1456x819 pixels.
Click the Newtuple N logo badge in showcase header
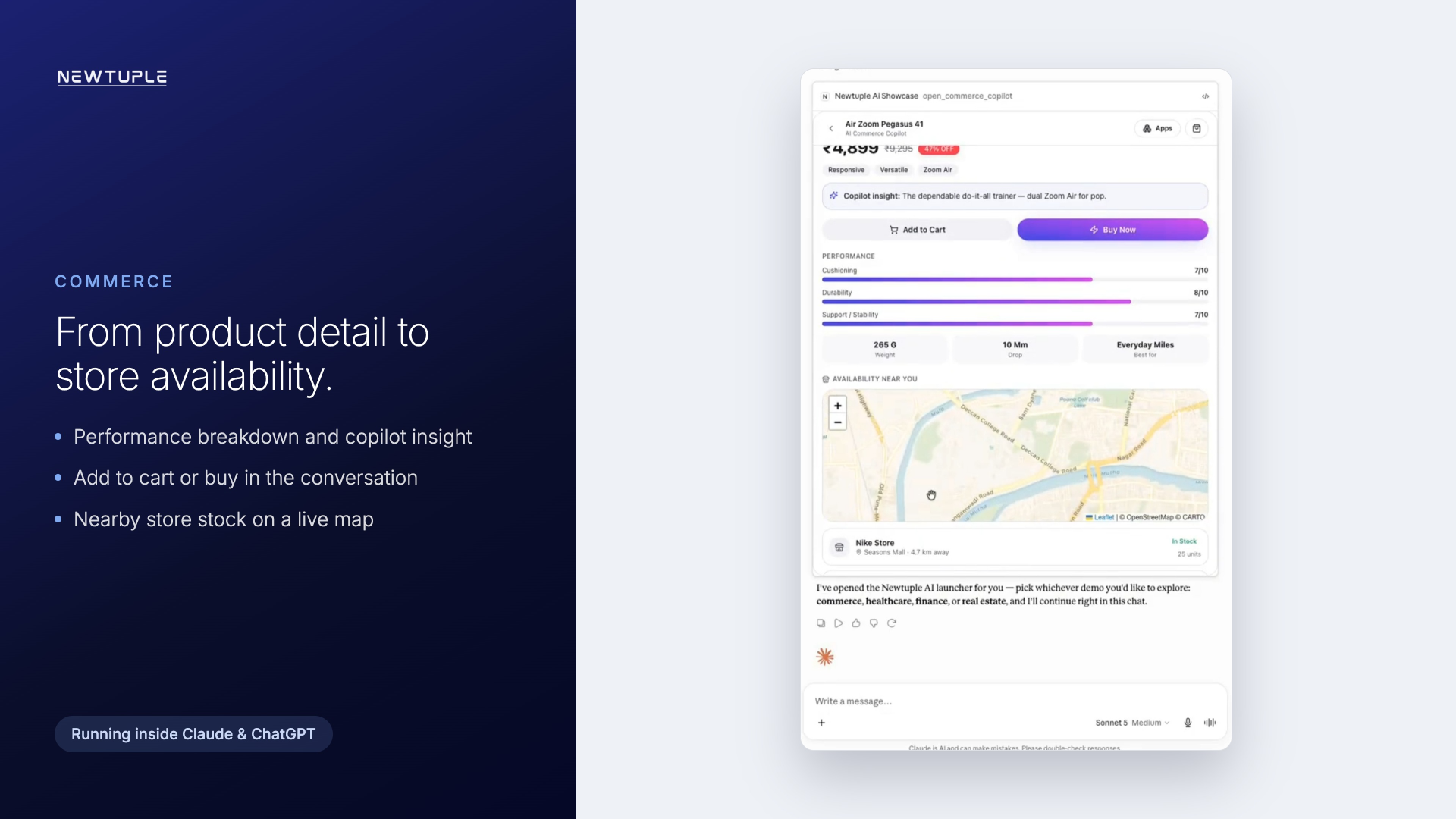click(825, 96)
